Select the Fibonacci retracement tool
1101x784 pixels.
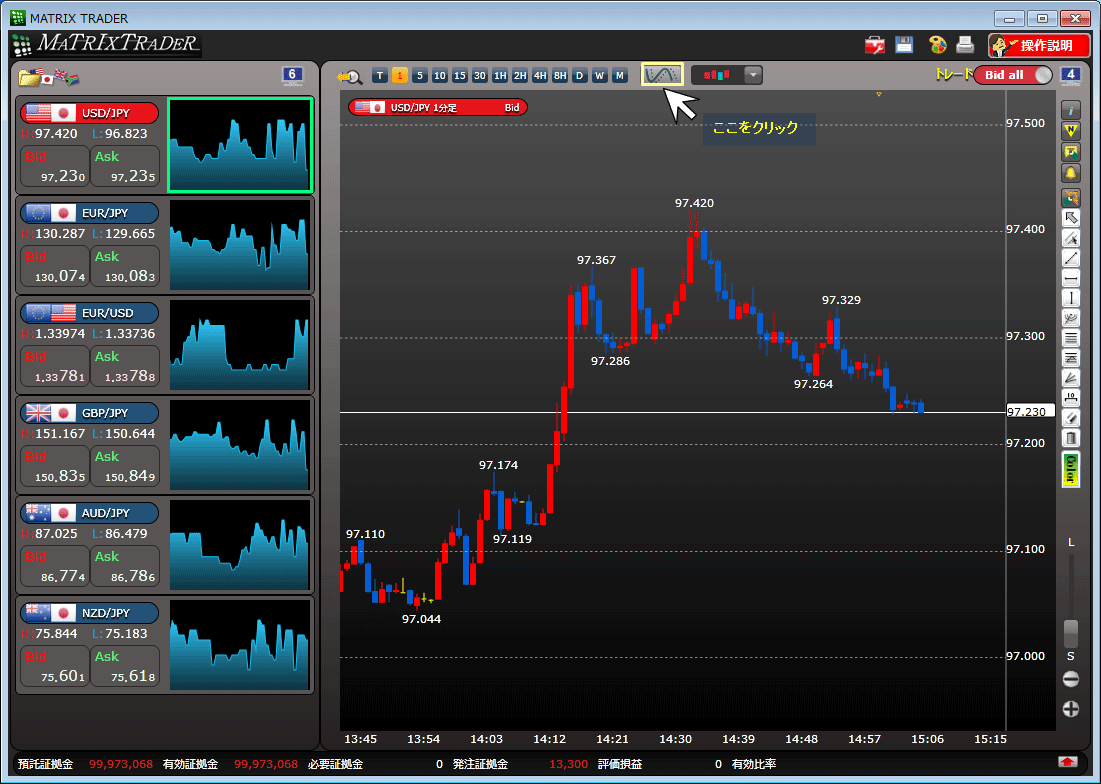click(x=1070, y=359)
